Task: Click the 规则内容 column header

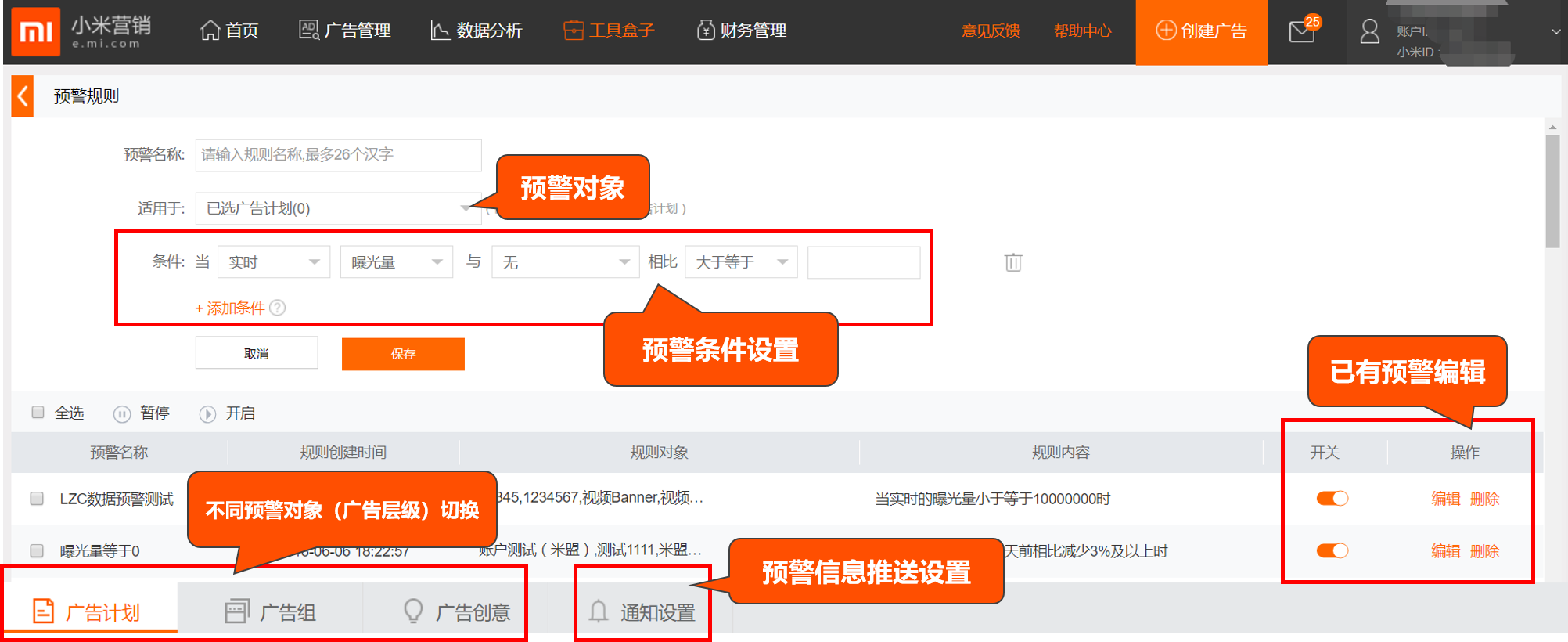Action: [1060, 452]
